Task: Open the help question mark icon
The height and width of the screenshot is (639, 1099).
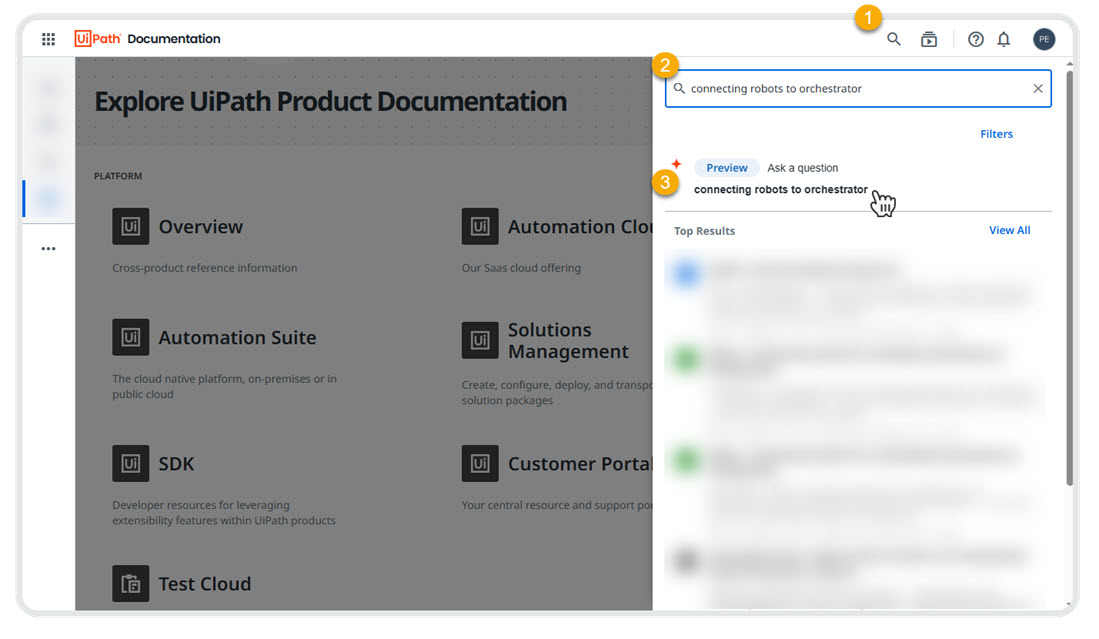Action: point(976,39)
